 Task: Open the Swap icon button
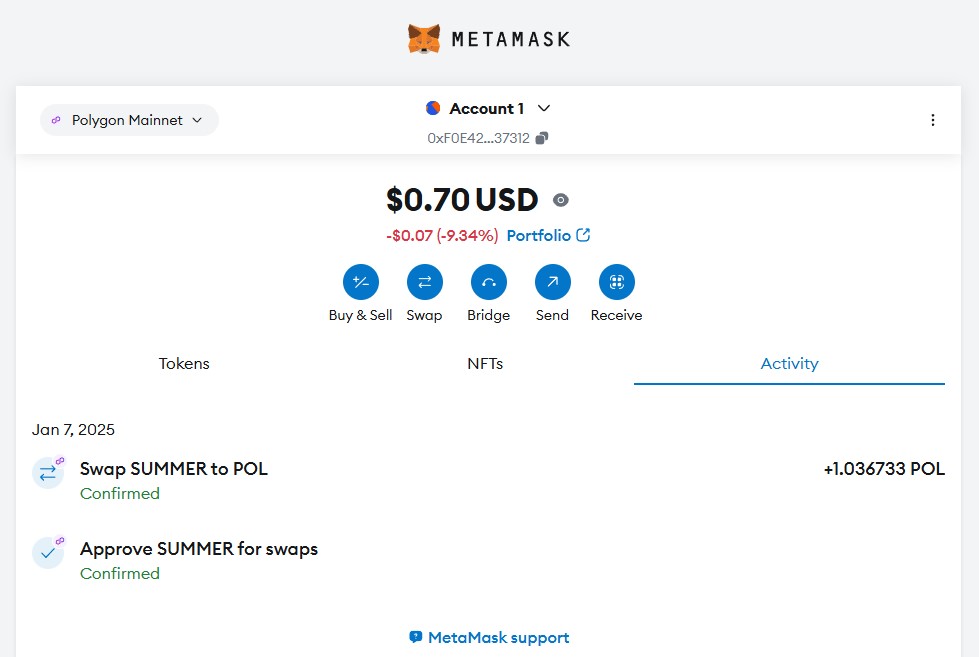pos(424,283)
